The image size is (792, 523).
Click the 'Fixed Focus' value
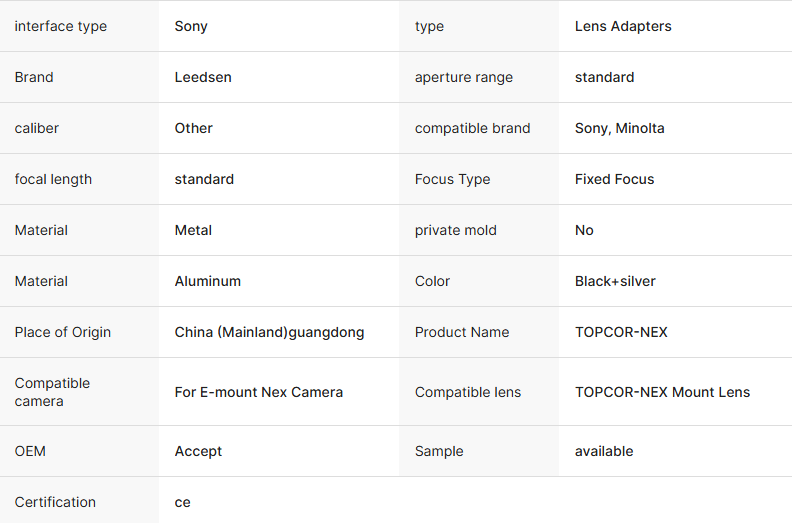pos(615,179)
